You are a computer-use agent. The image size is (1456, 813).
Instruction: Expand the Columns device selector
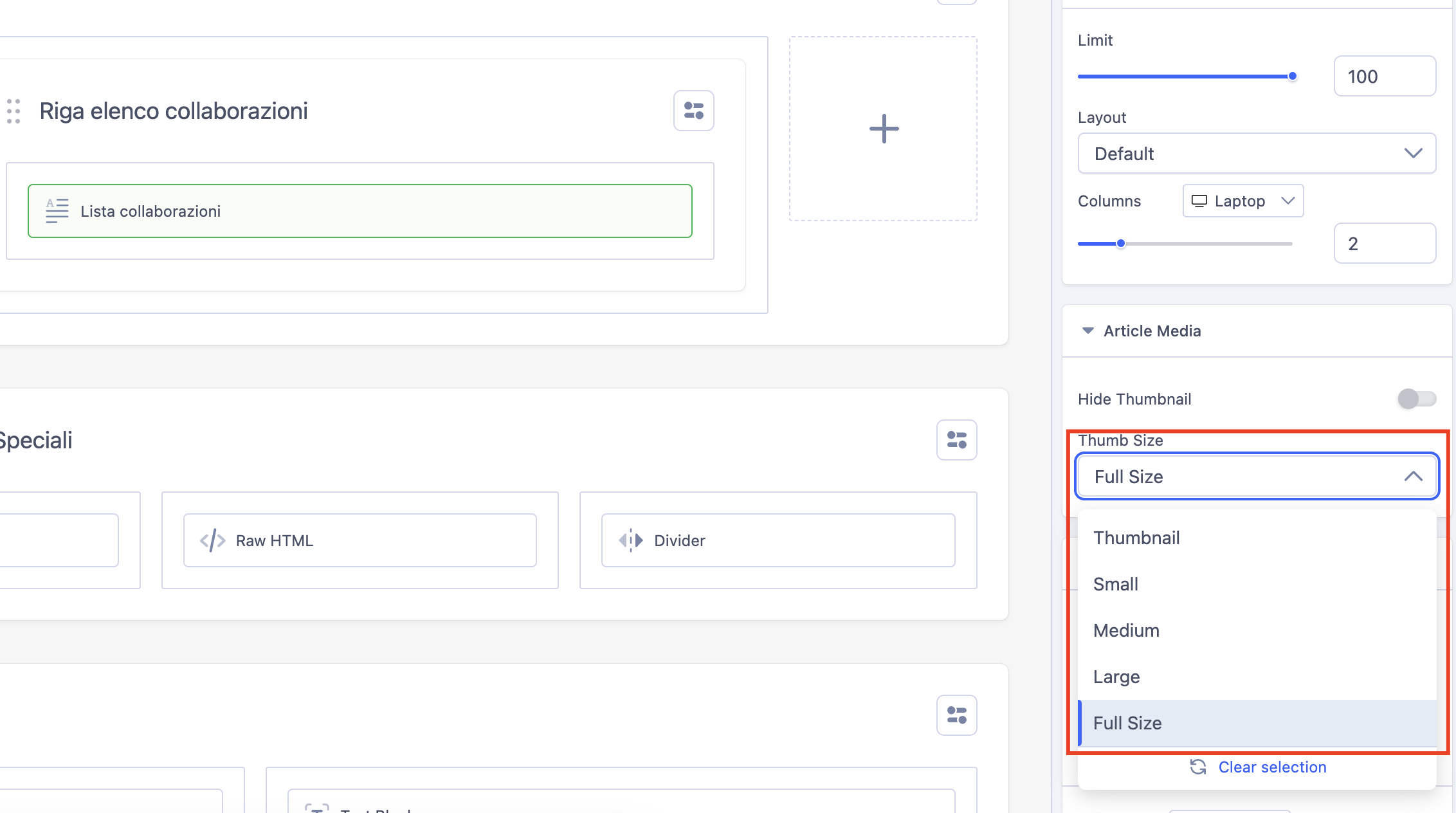click(x=1243, y=201)
